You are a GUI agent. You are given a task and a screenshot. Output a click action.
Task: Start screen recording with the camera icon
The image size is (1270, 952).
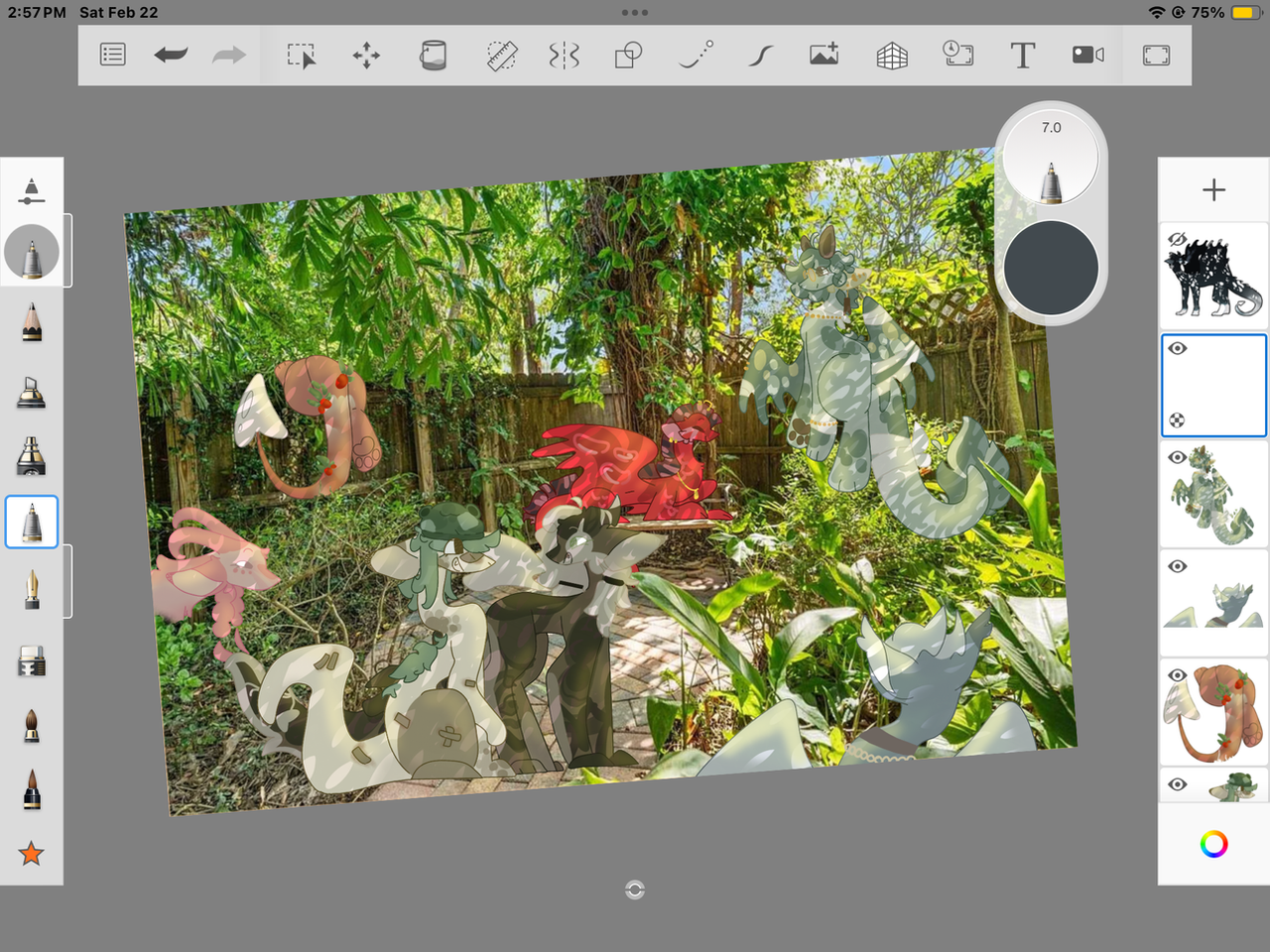1088,55
